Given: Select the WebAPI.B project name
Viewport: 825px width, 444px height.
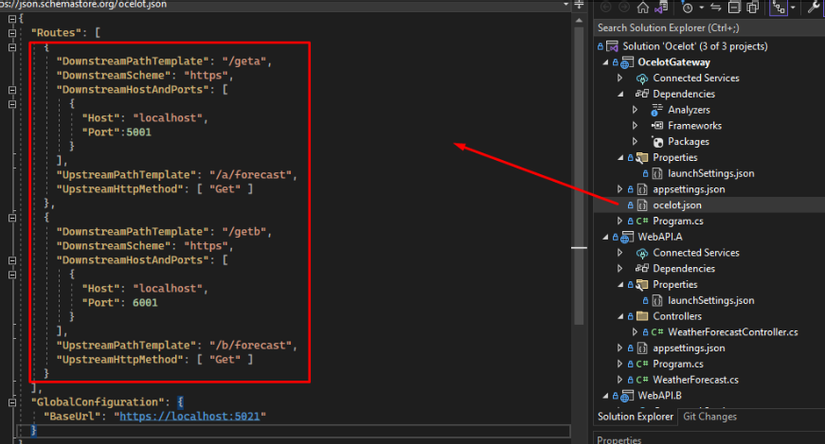Looking at the screenshot, I should [x=660, y=396].
